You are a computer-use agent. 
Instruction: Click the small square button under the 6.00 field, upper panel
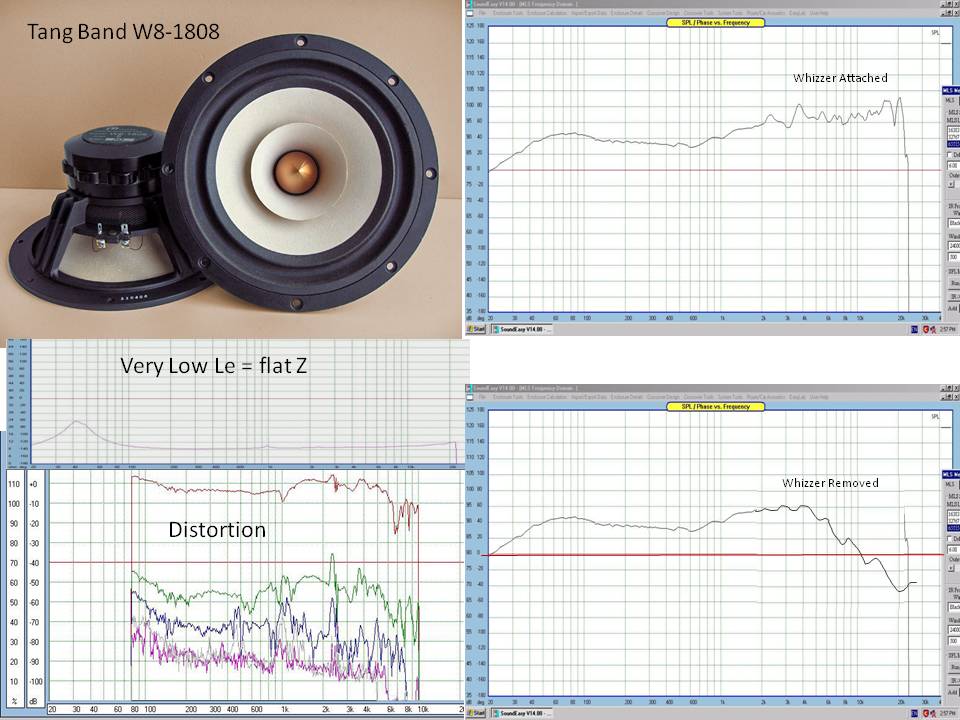(951, 184)
